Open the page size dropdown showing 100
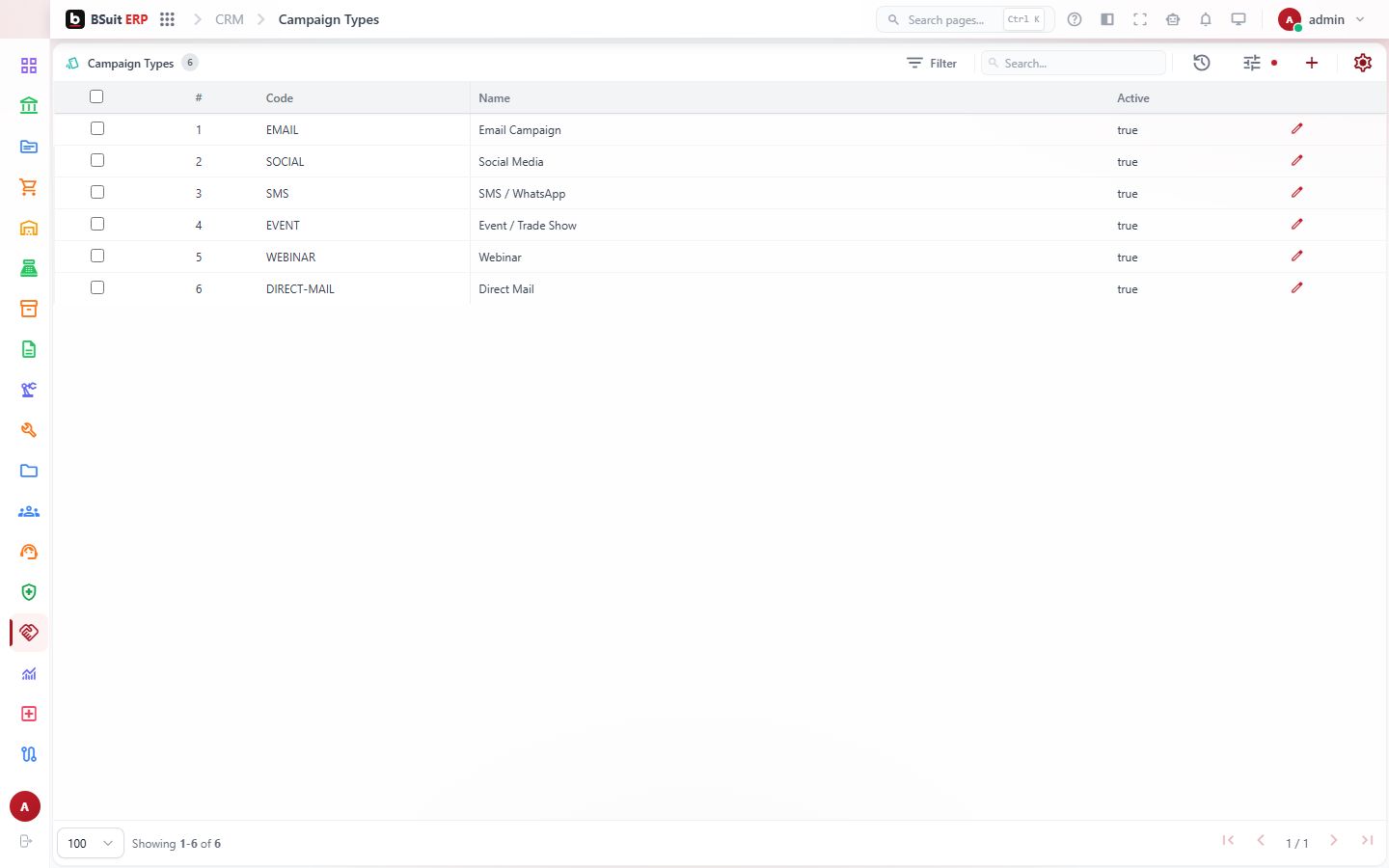The width and height of the screenshot is (1389, 868). [x=91, y=843]
